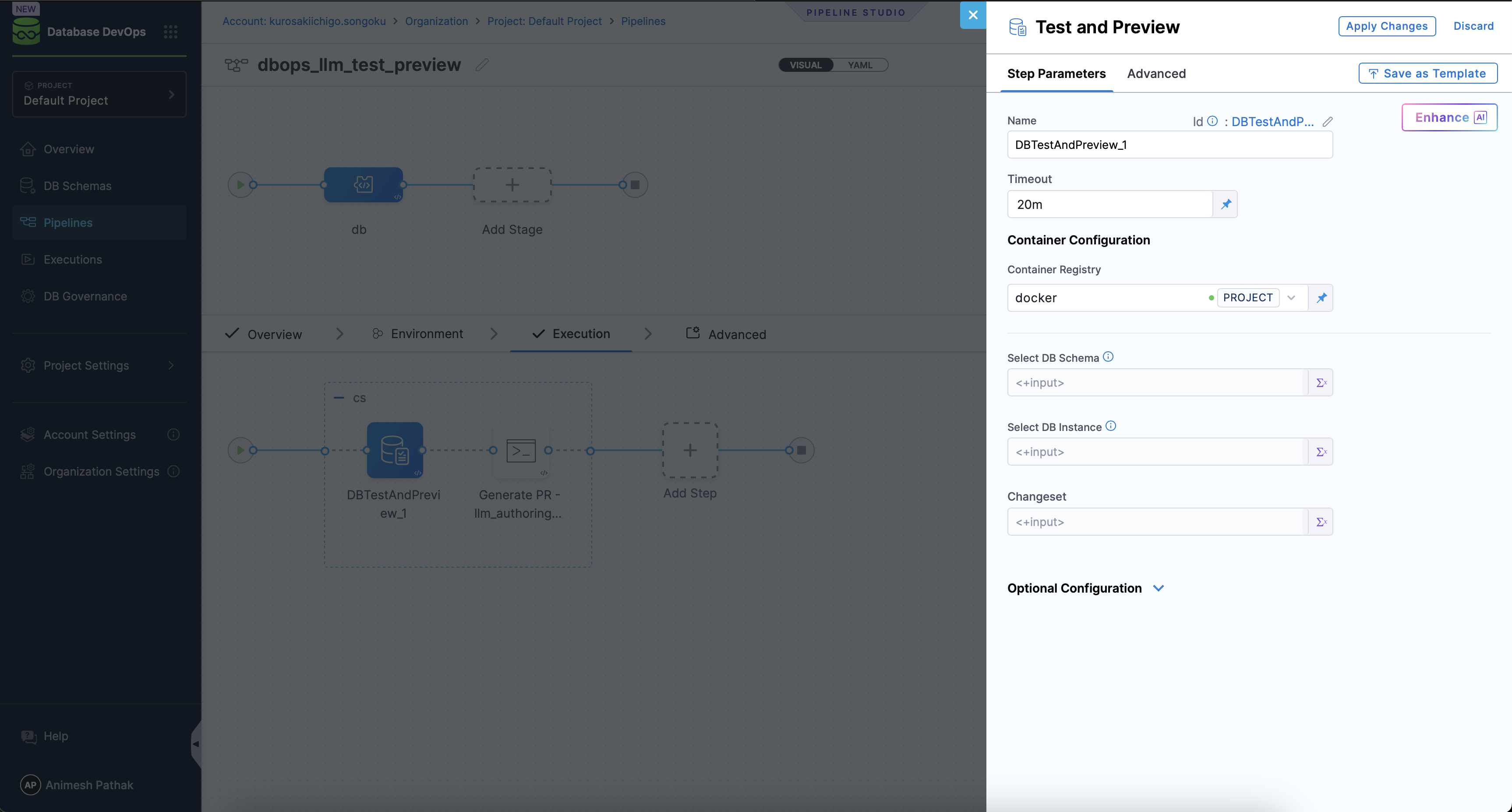Collapse the cs step group
The width and height of the screenshot is (1512, 812).
[340, 397]
